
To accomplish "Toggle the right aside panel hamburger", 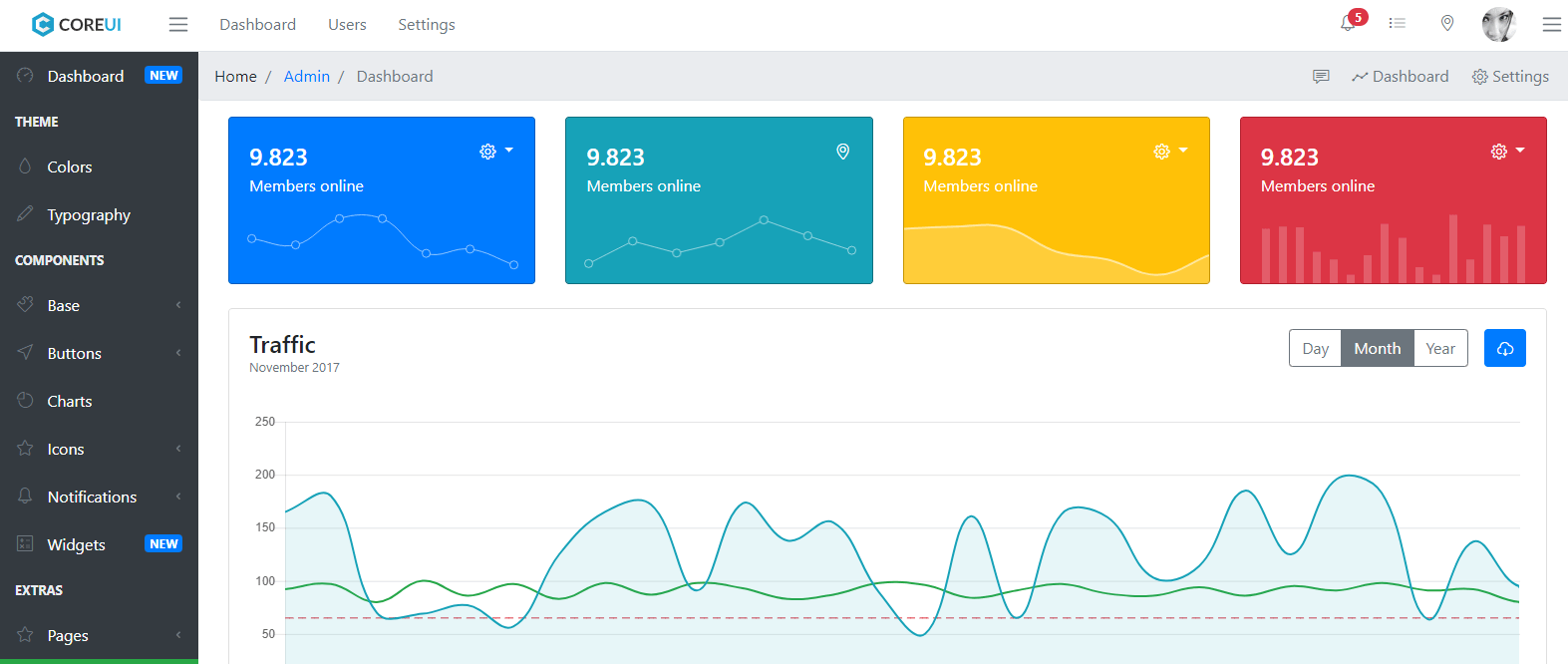I will [x=1552, y=24].
